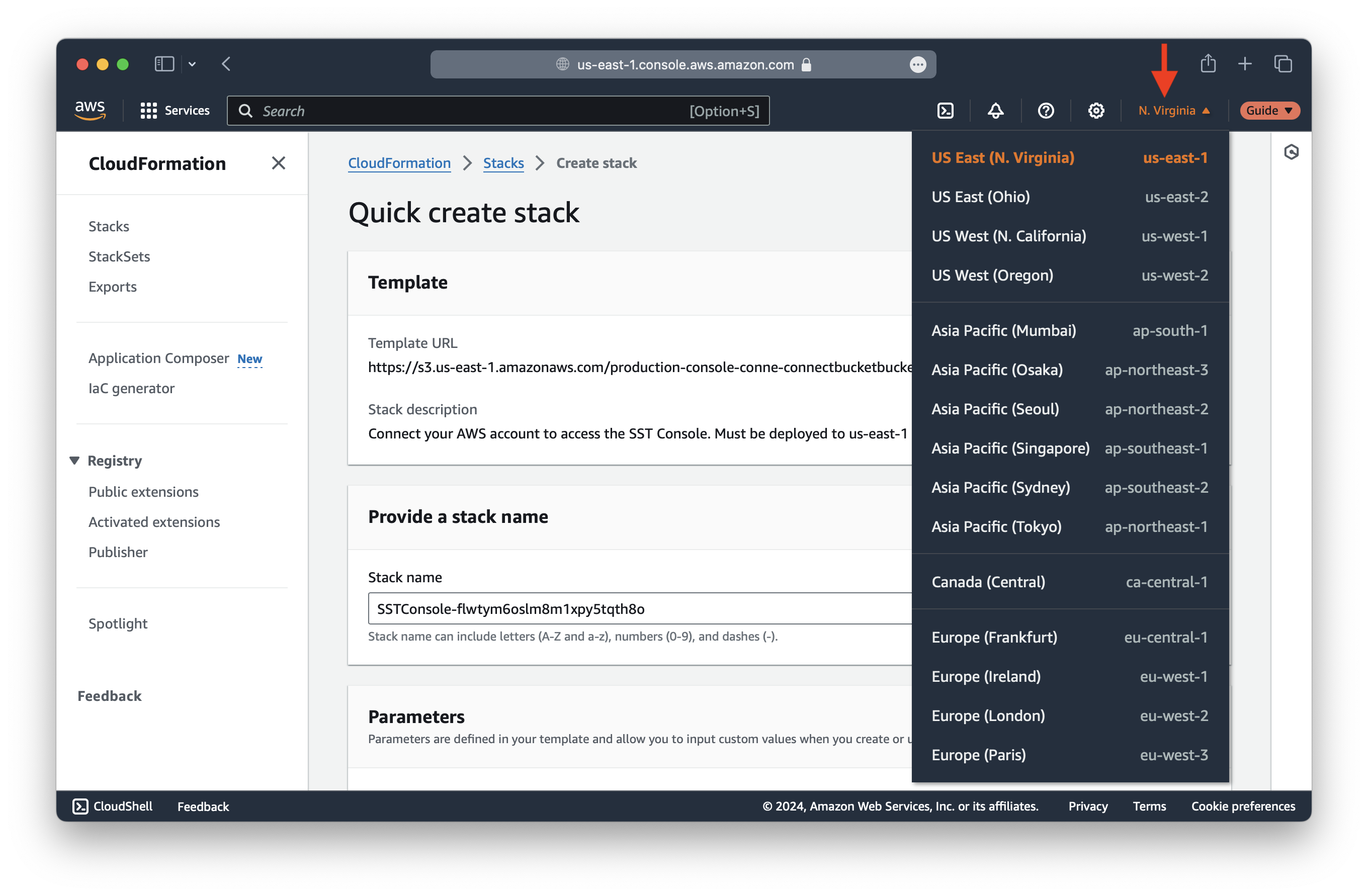
Task: Click the close X on CloudFormation sidebar
Action: click(x=278, y=164)
